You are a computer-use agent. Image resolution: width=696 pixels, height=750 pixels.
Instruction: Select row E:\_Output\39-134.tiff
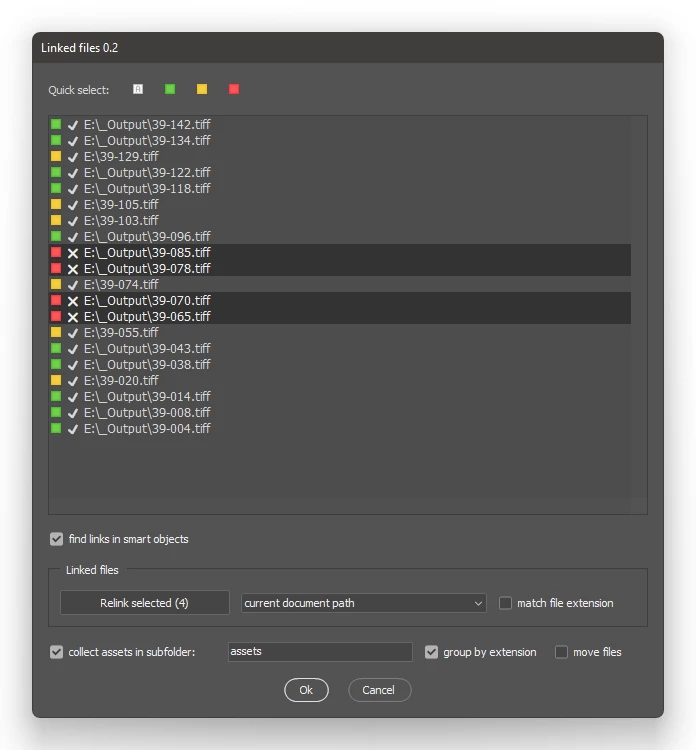click(340, 141)
